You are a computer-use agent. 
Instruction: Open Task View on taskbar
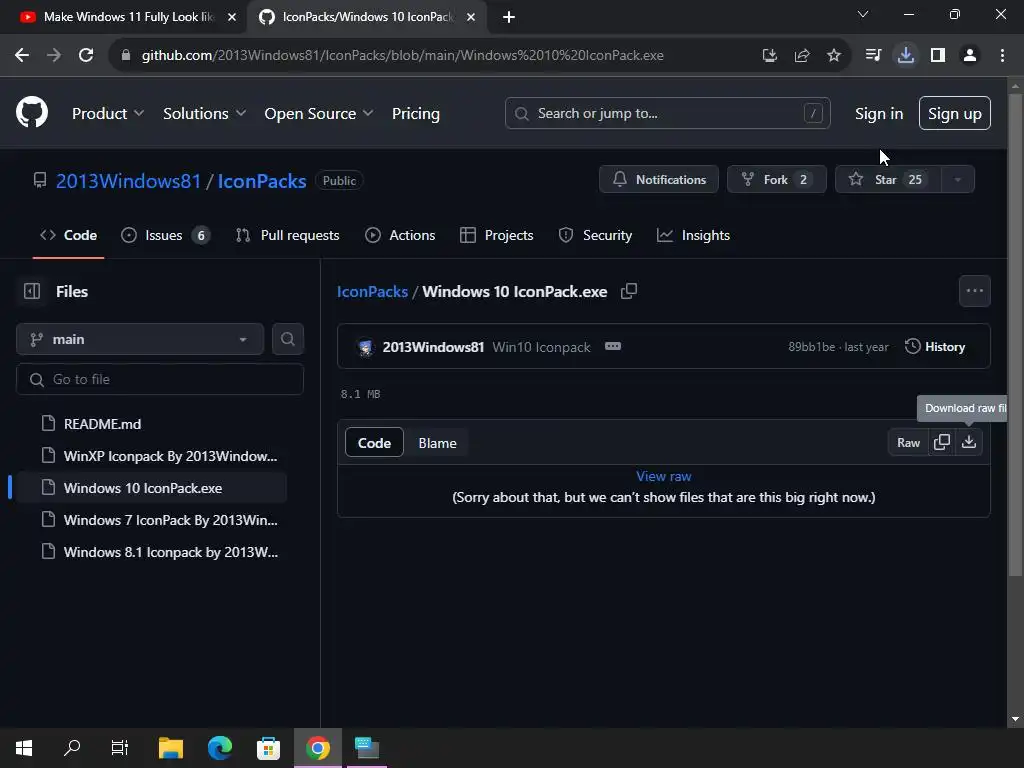point(120,748)
